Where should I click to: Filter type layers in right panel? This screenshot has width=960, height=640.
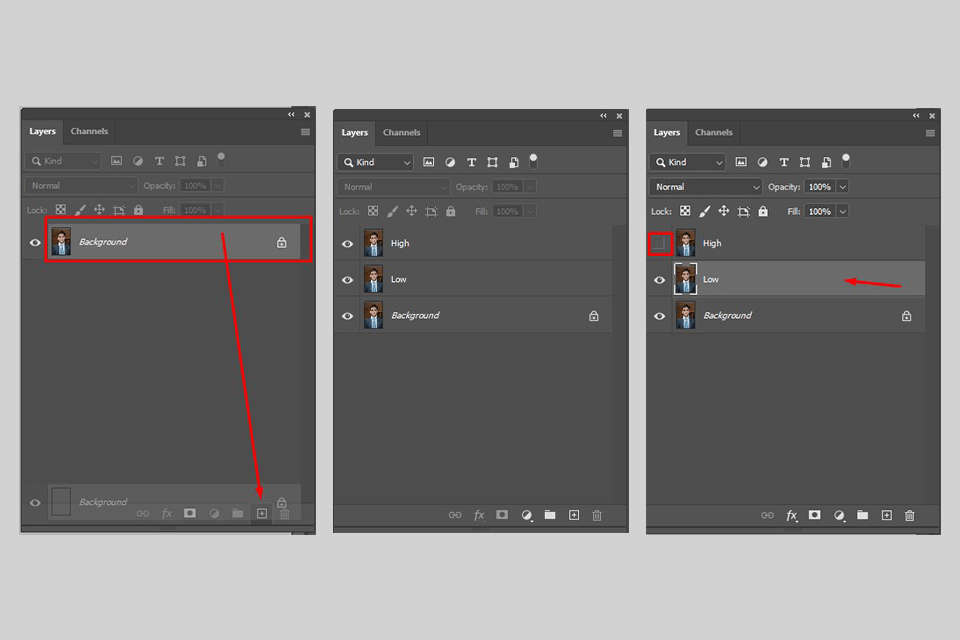[784, 162]
